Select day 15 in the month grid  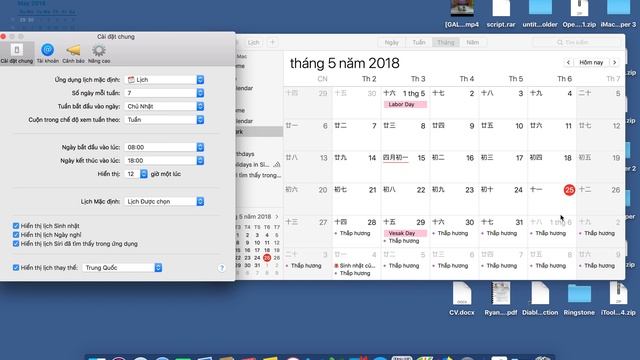point(421,158)
